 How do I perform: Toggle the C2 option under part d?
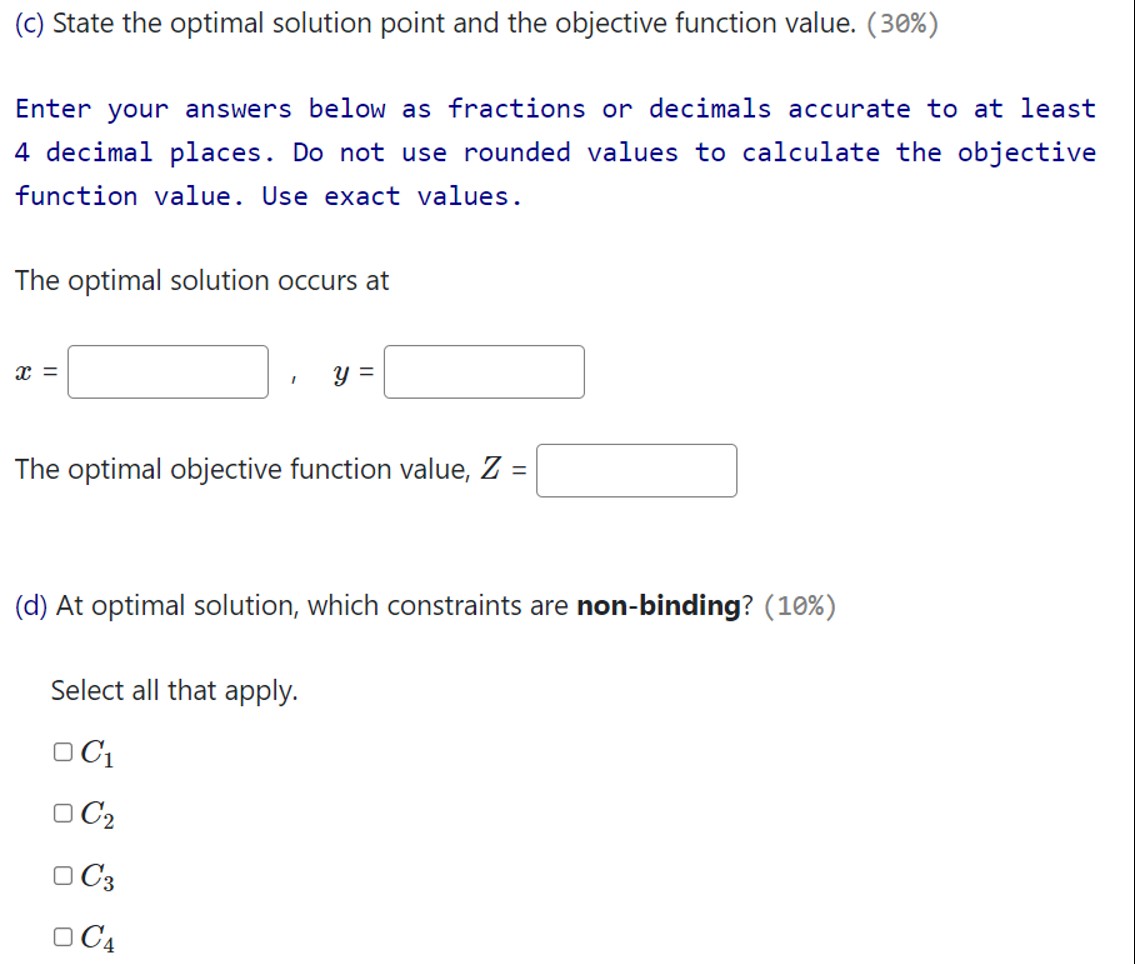[x=60, y=815]
